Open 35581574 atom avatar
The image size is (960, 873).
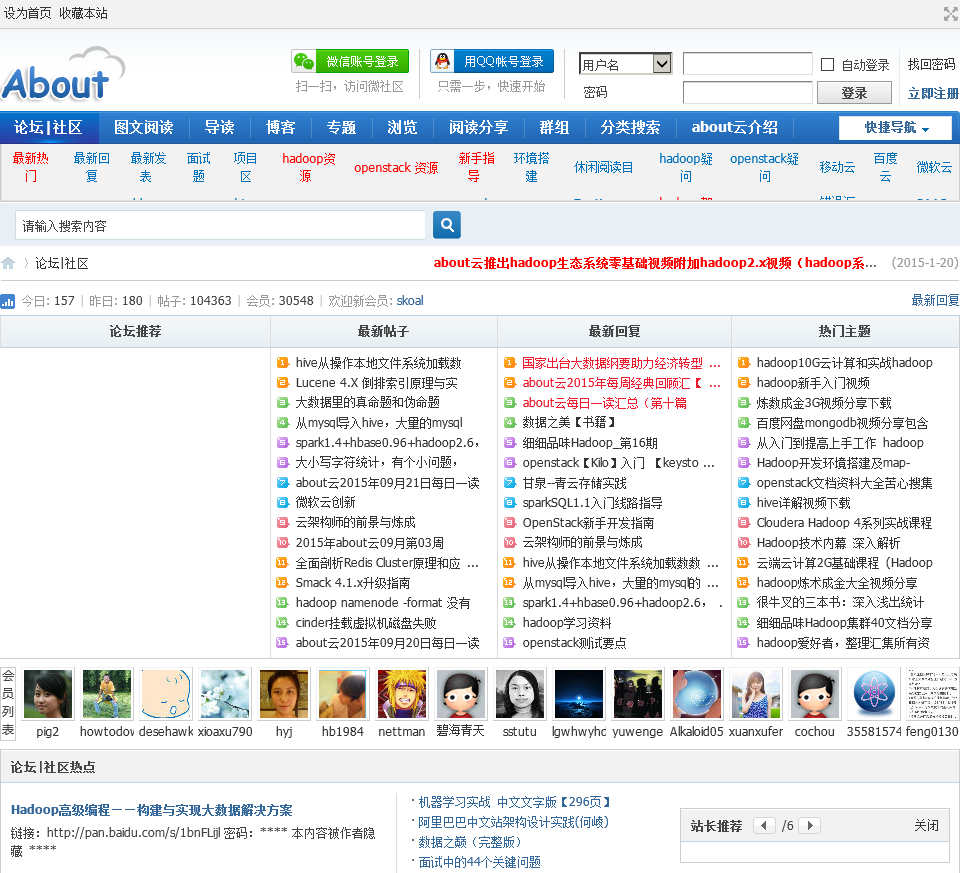(874, 694)
